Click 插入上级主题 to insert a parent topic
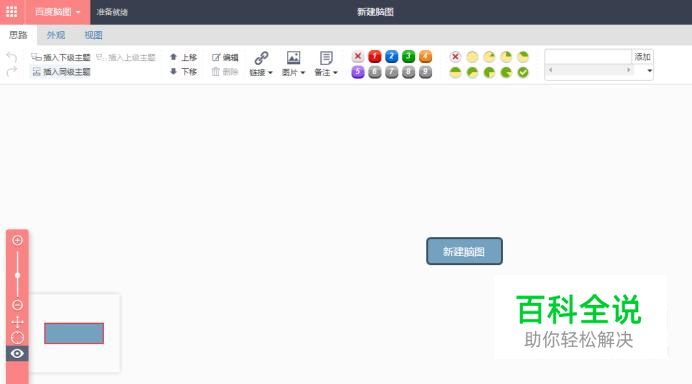 [x=126, y=57]
